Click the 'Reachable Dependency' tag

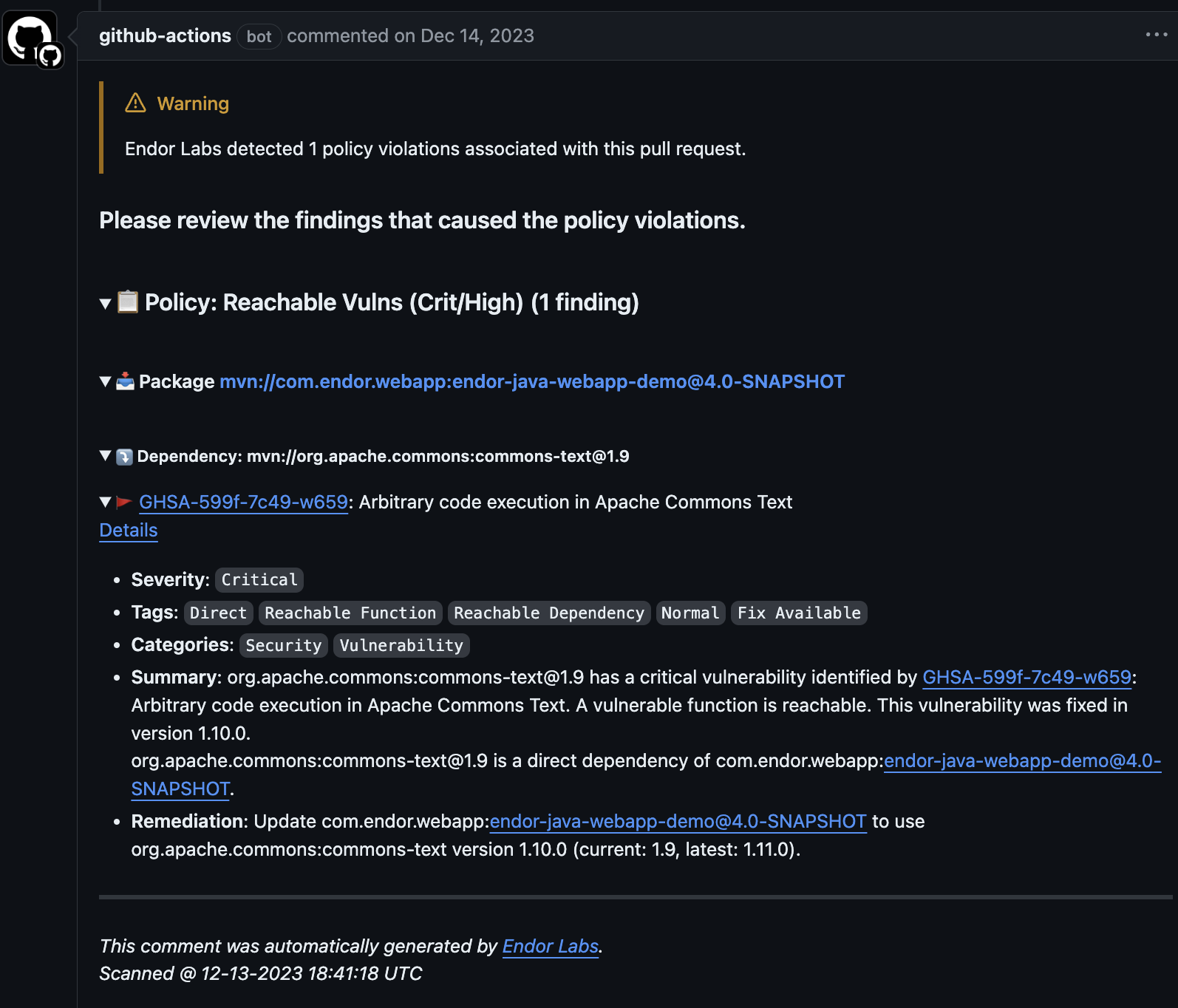pyautogui.click(x=549, y=613)
